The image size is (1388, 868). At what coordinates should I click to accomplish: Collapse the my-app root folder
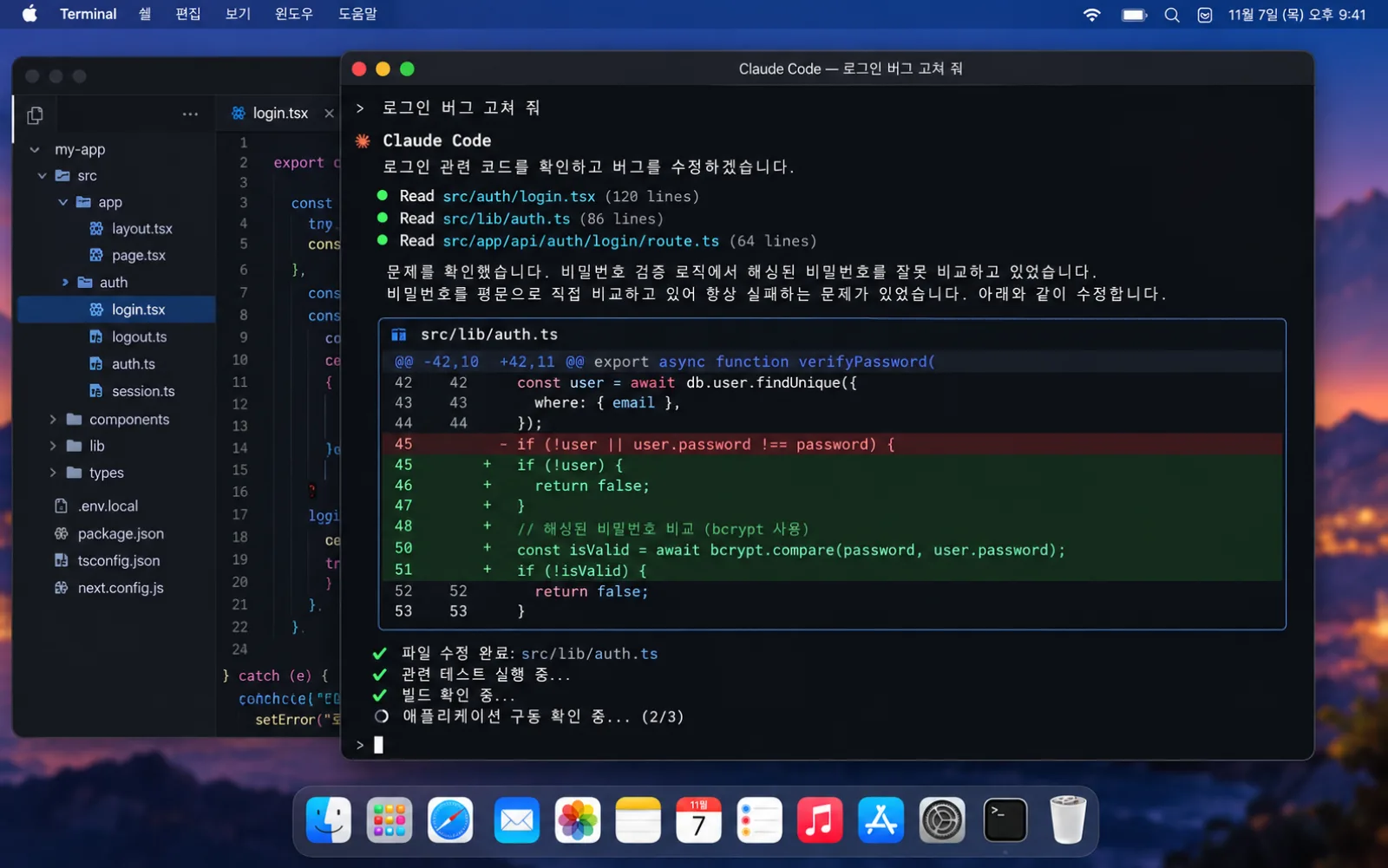tap(35, 149)
